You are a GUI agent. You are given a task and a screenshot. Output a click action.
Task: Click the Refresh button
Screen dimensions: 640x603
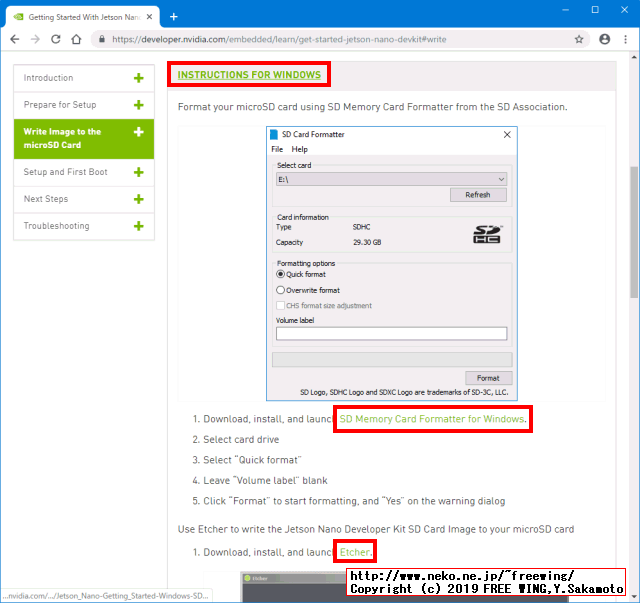click(478, 195)
